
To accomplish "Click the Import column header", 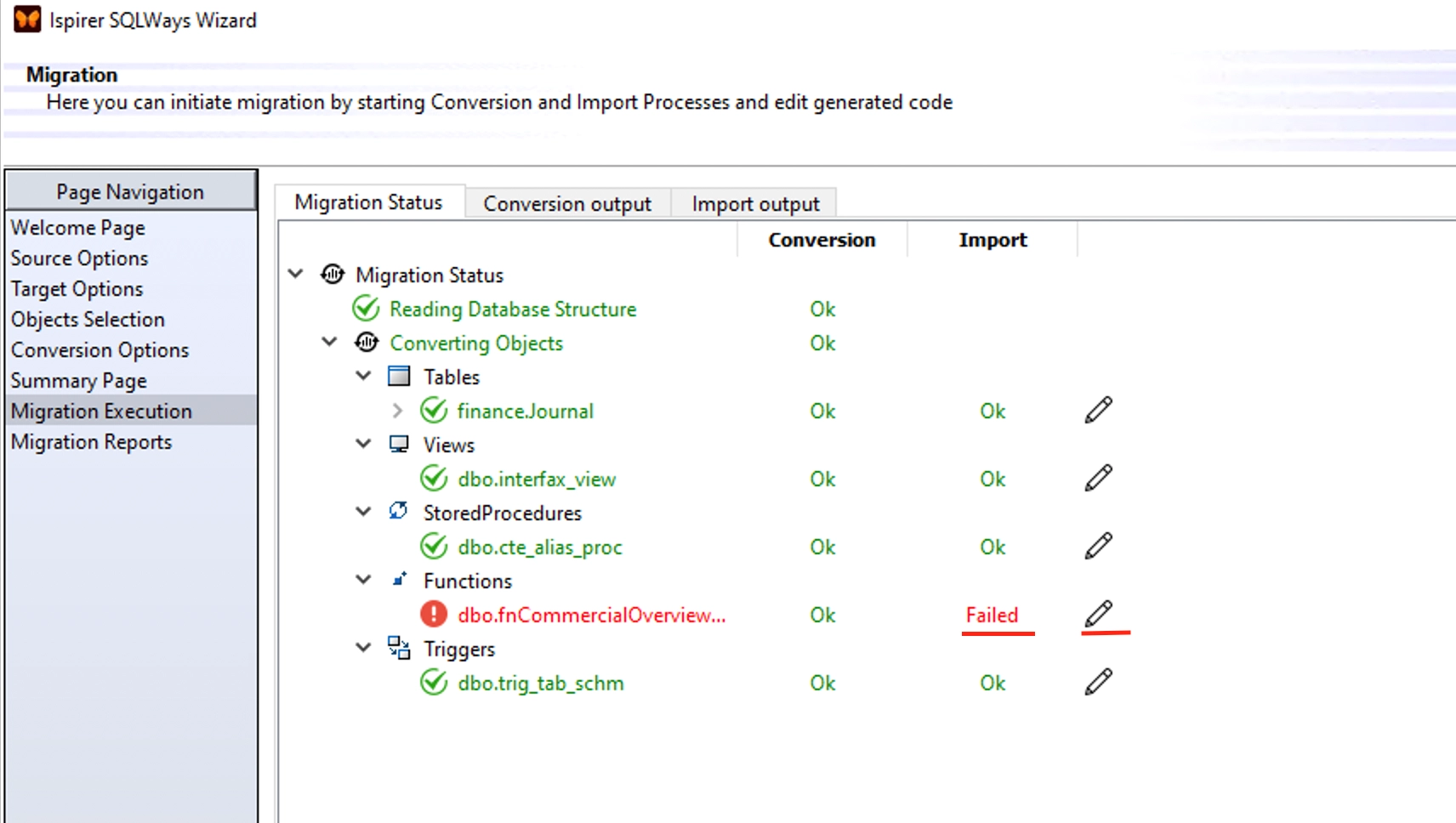I will pos(992,241).
